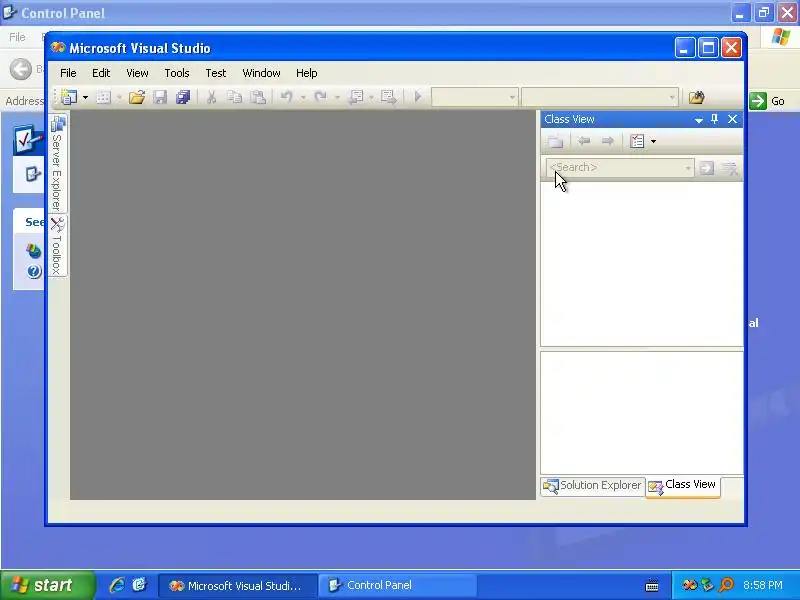Open the Edit menu
The image size is (800, 600).
pyautogui.click(x=101, y=73)
